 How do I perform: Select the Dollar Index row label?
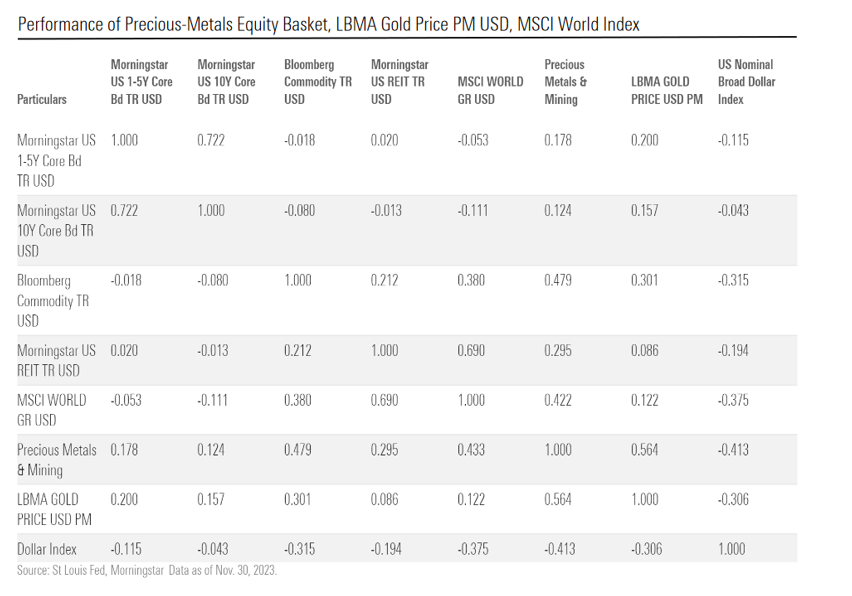click(46, 548)
